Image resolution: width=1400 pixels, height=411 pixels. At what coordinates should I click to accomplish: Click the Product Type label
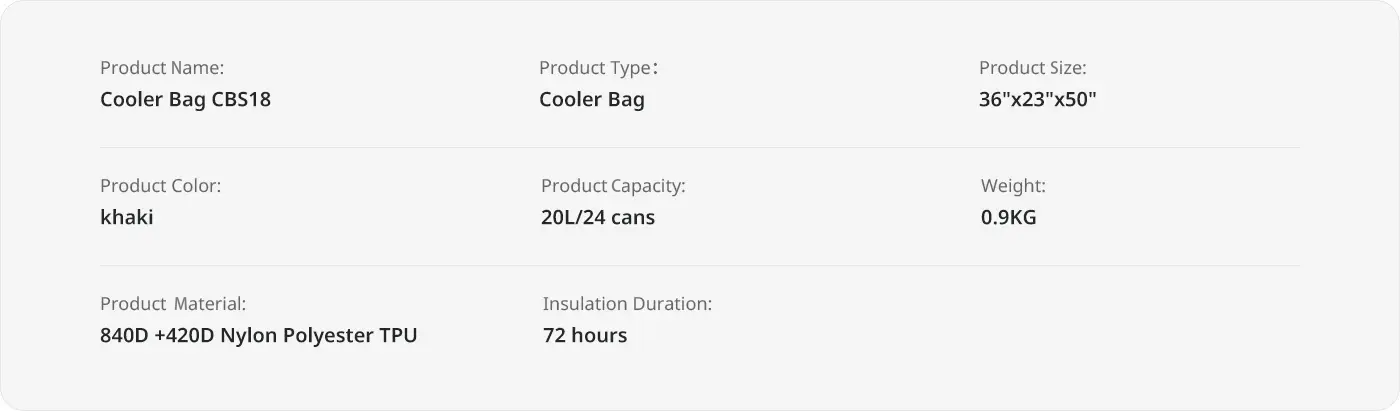(x=598, y=68)
